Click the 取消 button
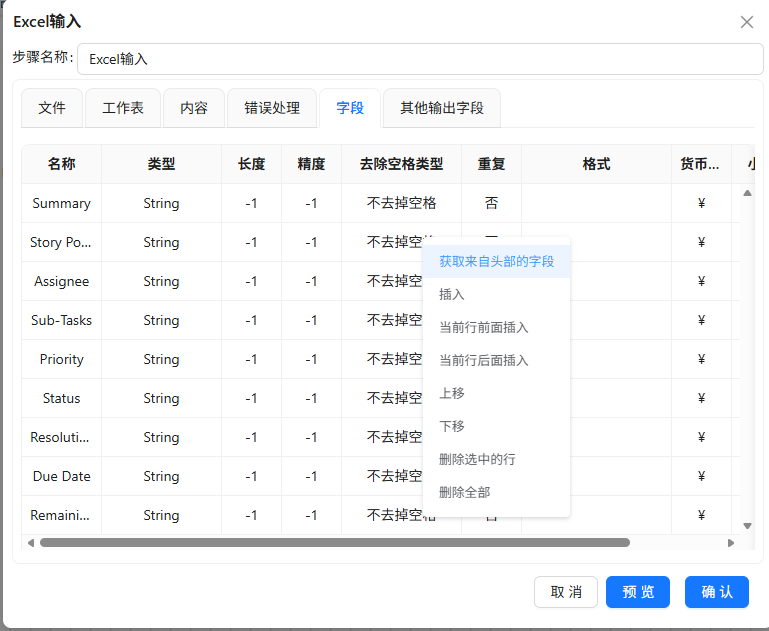769x631 pixels. coord(566,592)
